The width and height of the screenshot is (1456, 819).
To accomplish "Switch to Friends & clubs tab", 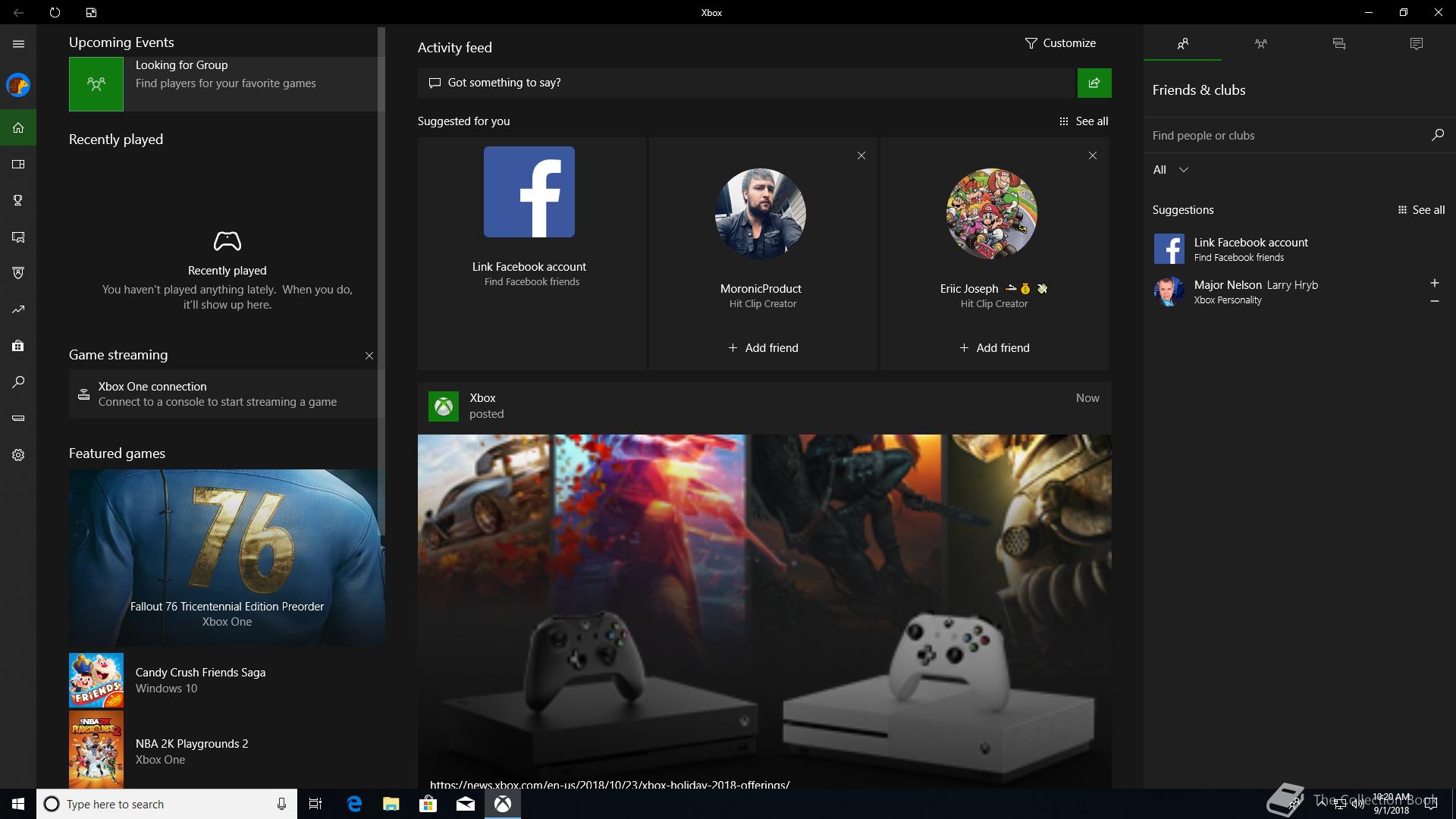I will click(x=1182, y=44).
